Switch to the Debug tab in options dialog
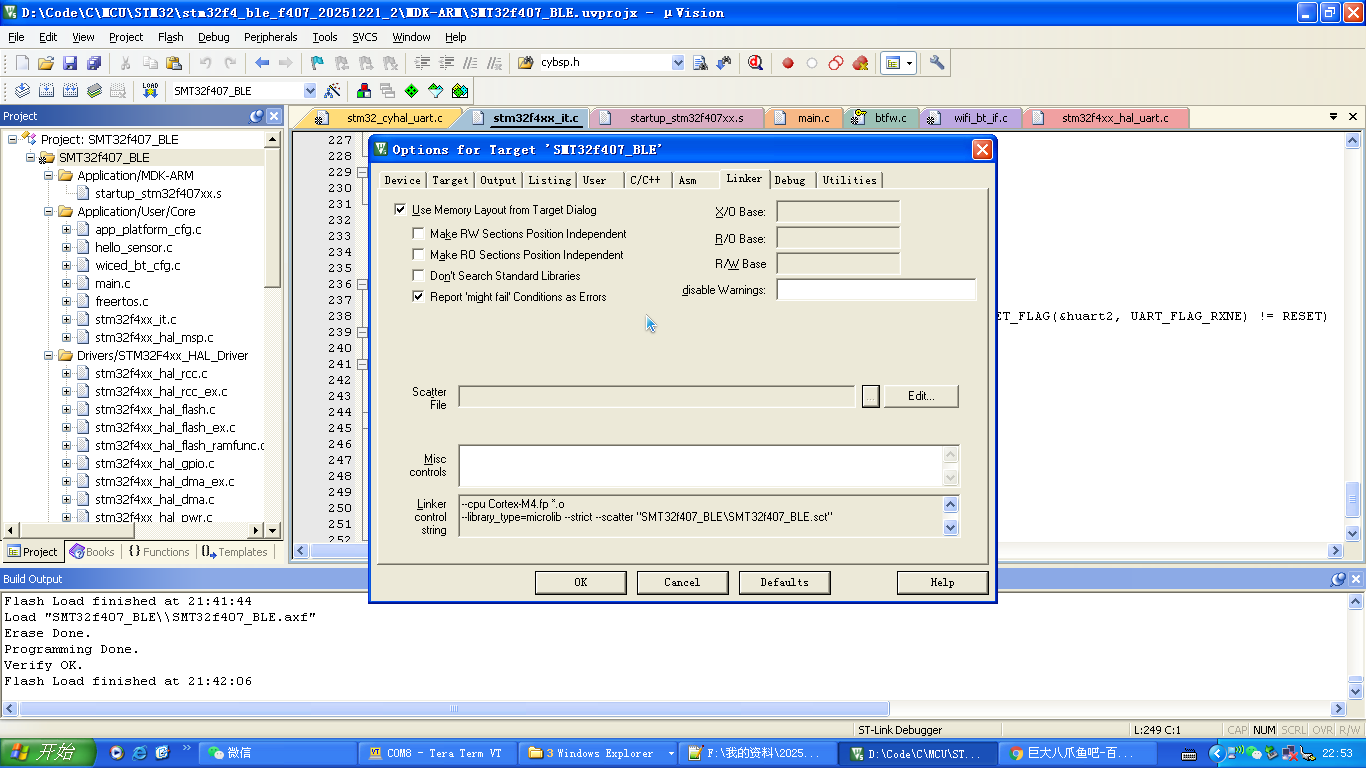The height and width of the screenshot is (768, 1366). 789,180
